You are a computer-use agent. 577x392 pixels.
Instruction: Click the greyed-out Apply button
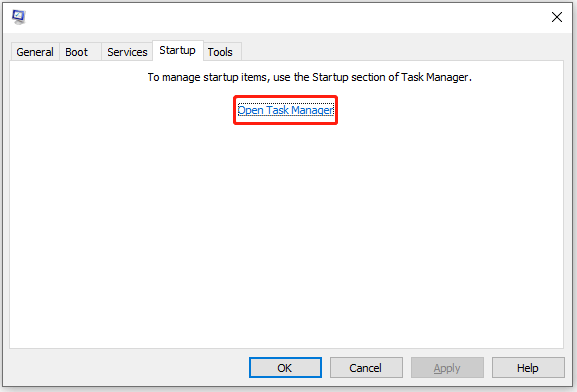[x=447, y=367]
